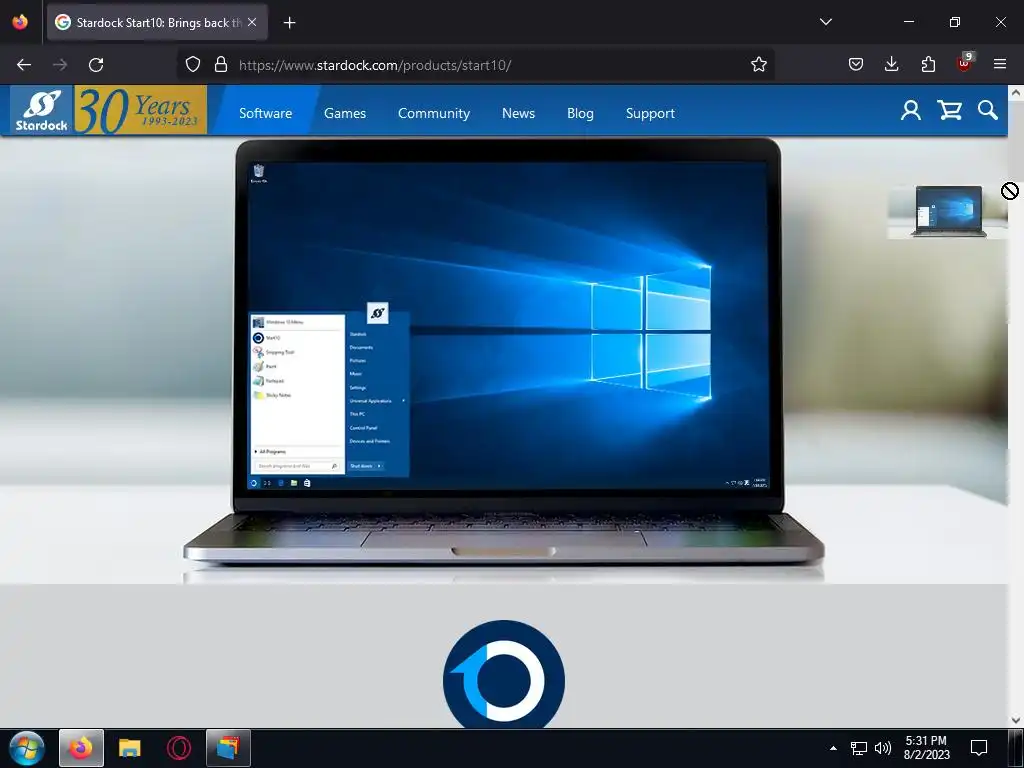This screenshot has width=1024, height=768.
Task: Save page to Pocket
Action: tap(856, 64)
